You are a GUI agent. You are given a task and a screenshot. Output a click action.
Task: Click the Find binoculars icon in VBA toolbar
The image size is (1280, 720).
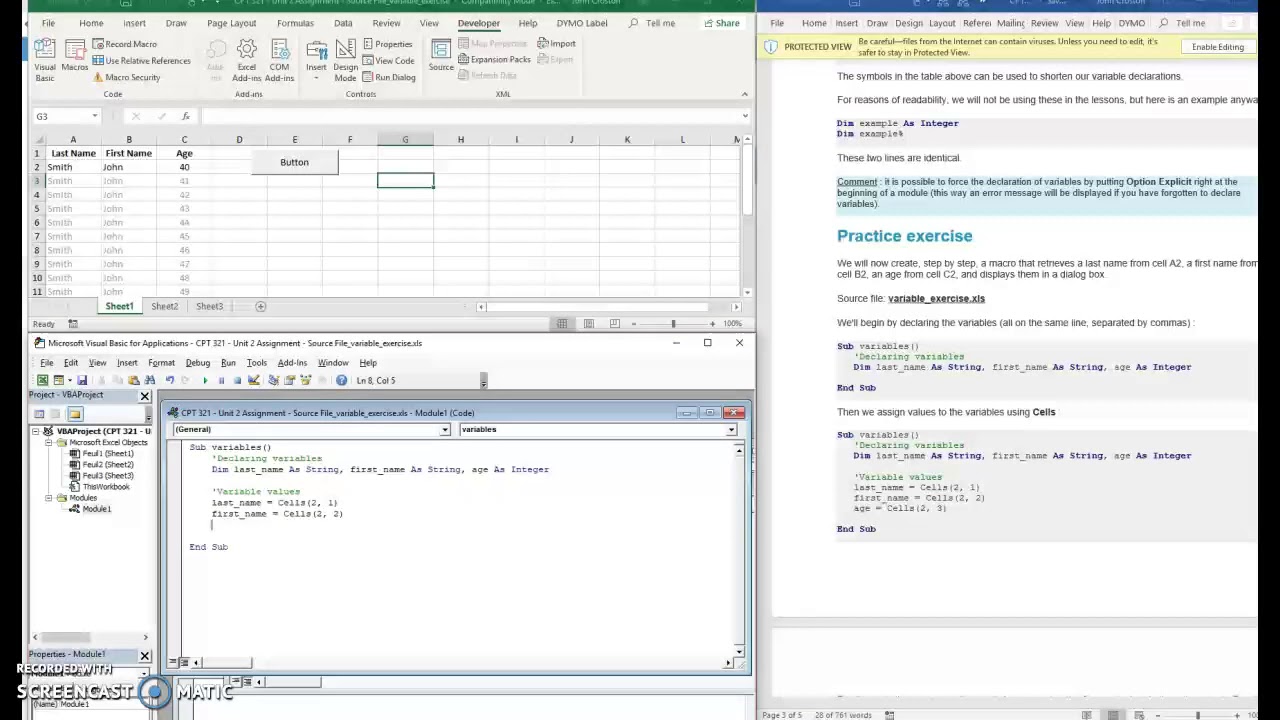[150, 380]
